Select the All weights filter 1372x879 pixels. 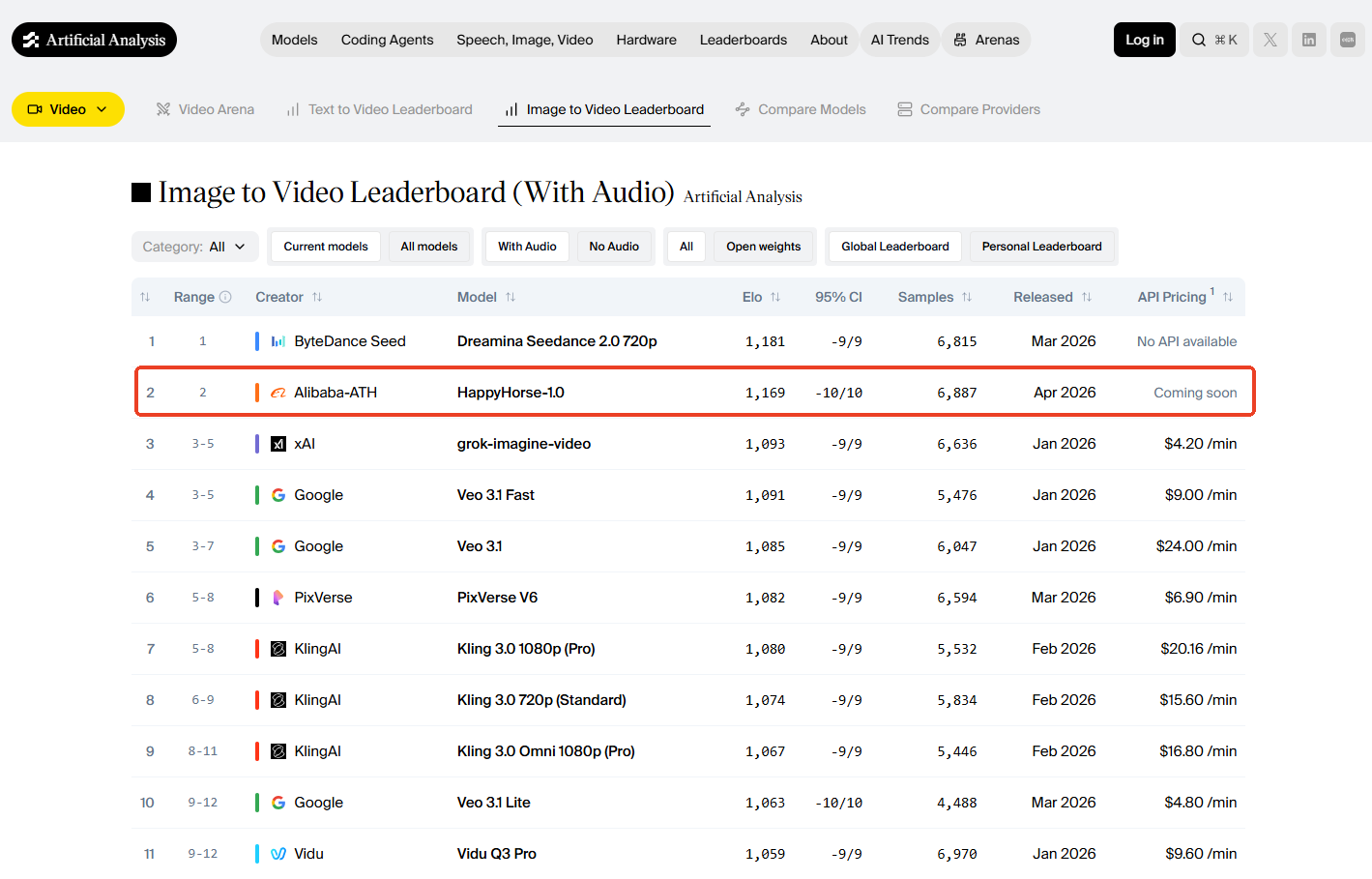tap(686, 247)
